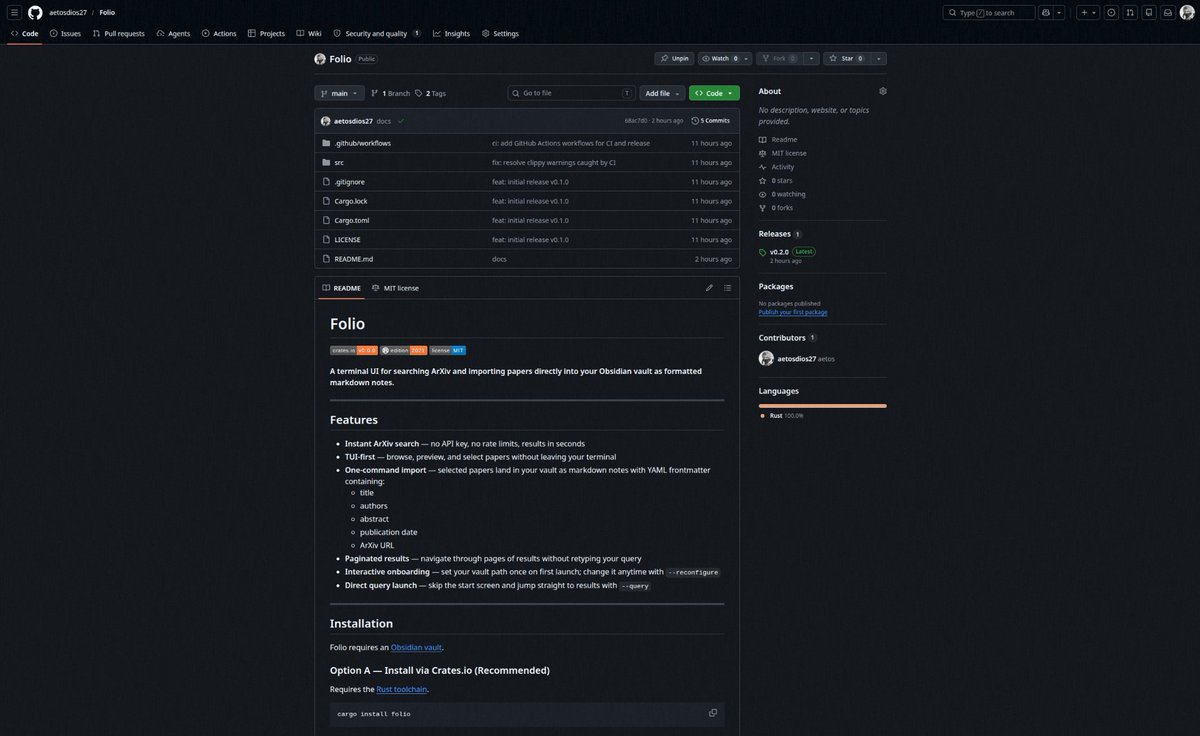The width and height of the screenshot is (1200, 736).
Task: Select the README tab in file viewer
Action: (341, 288)
